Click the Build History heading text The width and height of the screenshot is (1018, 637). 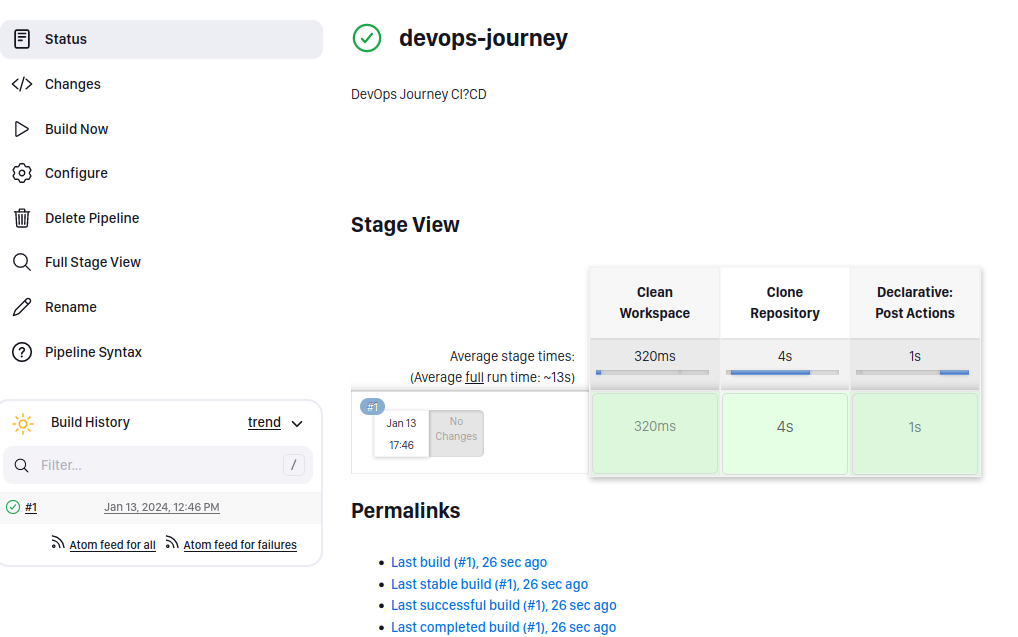(90, 422)
